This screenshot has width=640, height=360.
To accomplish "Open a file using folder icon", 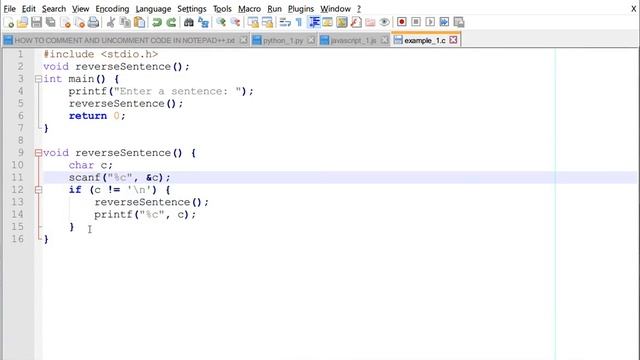I will [22, 22].
